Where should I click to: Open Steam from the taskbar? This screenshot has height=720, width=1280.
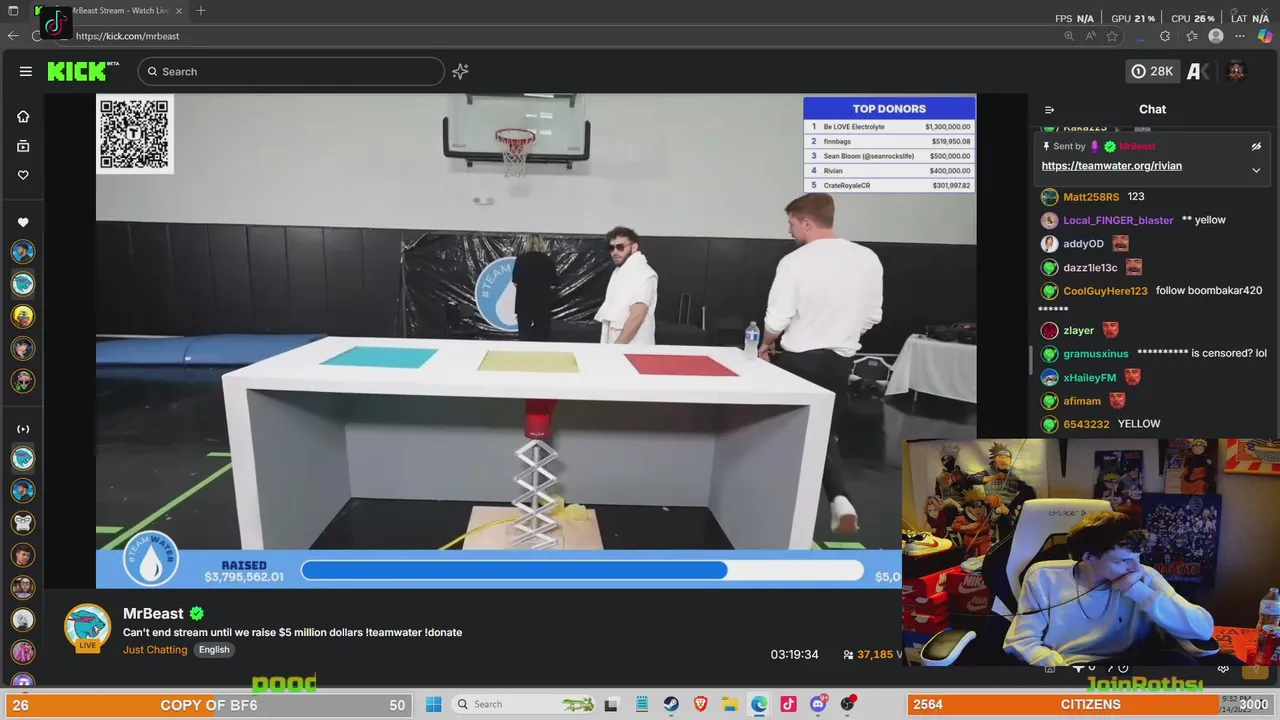click(671, 704)
